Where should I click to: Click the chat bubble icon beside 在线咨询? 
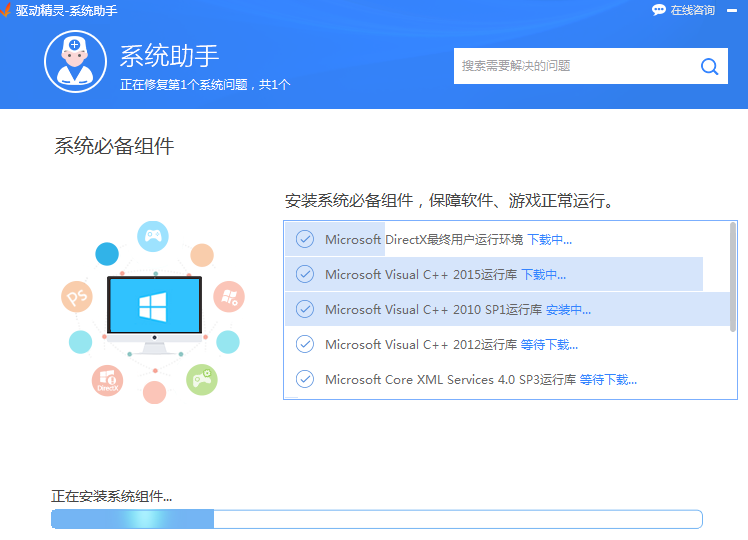click(659, 10)
